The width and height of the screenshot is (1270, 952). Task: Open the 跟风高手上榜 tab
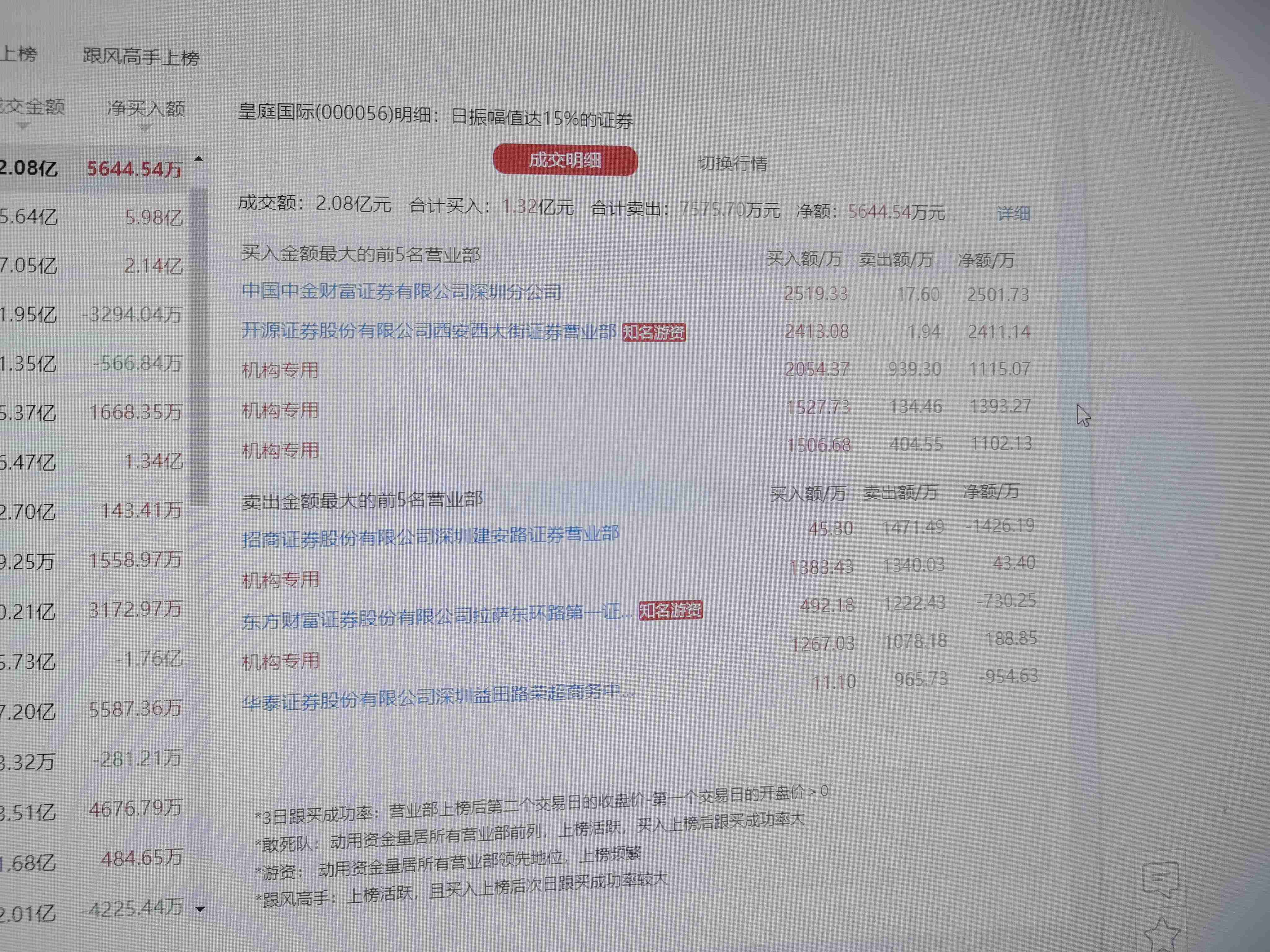click(141, 57)
